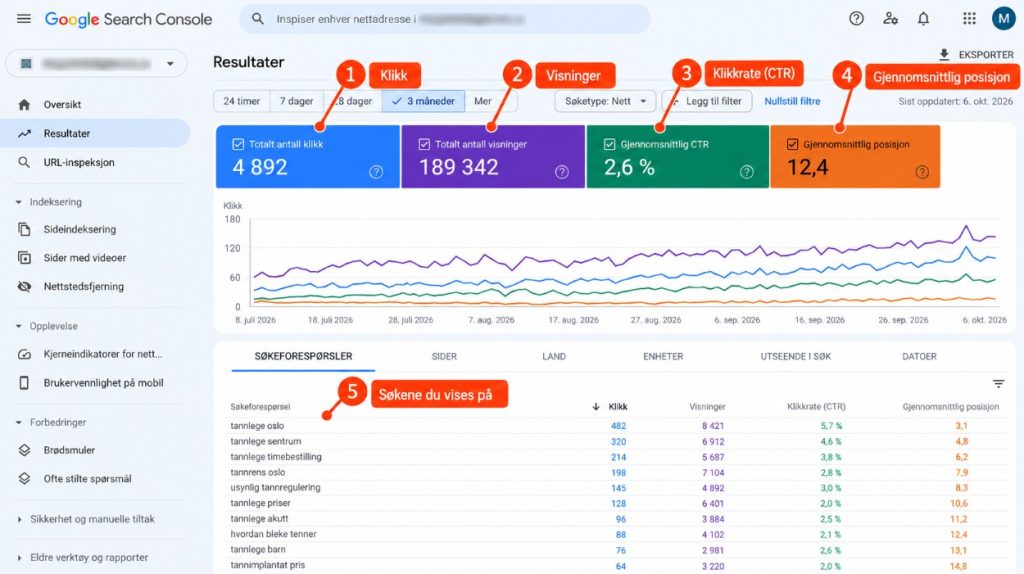
Task: Switch to the Sider tab
Action: 444,357
